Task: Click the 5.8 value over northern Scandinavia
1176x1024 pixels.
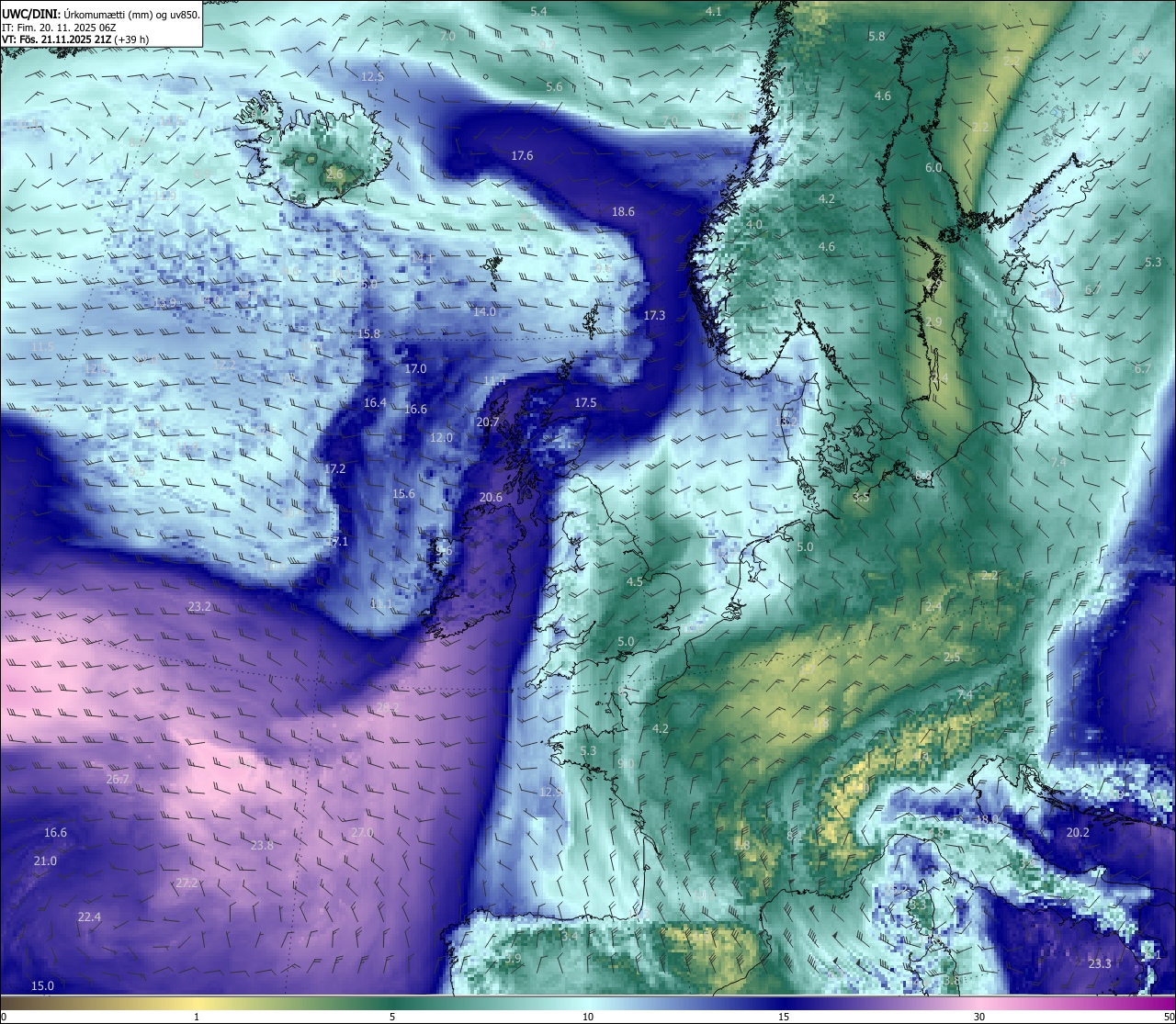Action: coord(876,37)
